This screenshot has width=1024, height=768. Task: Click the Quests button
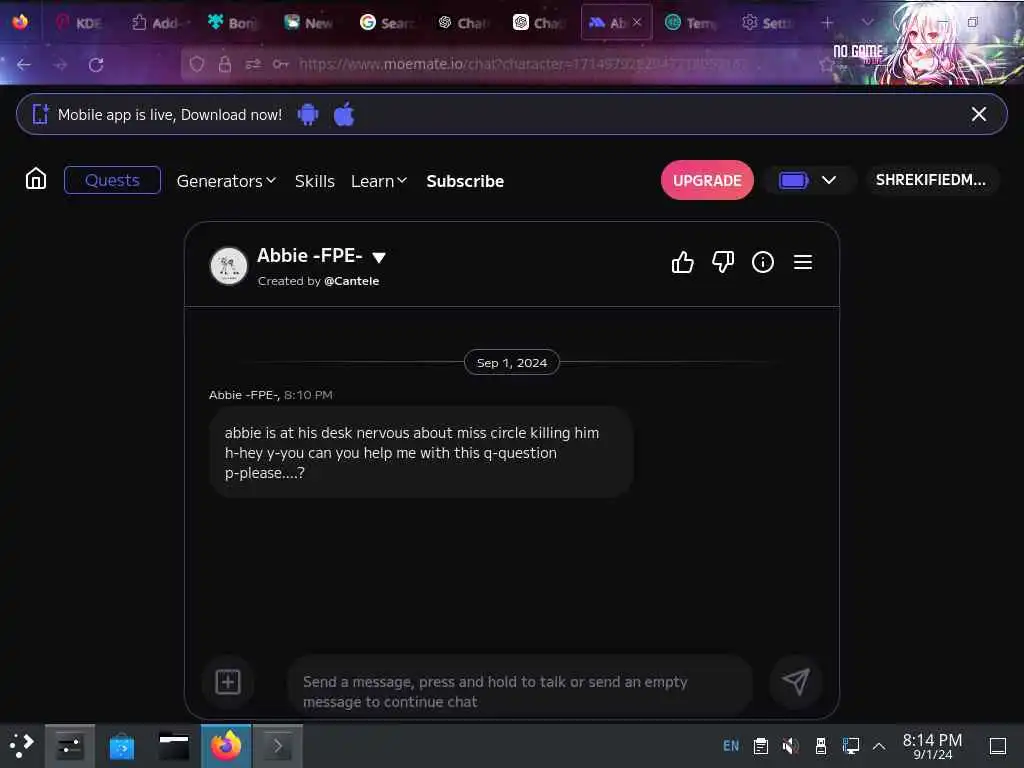(112, 180)
